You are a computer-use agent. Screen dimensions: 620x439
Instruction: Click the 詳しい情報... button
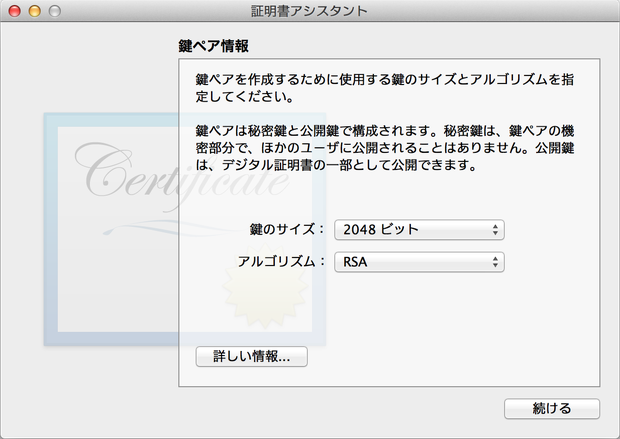coord(251,356)
